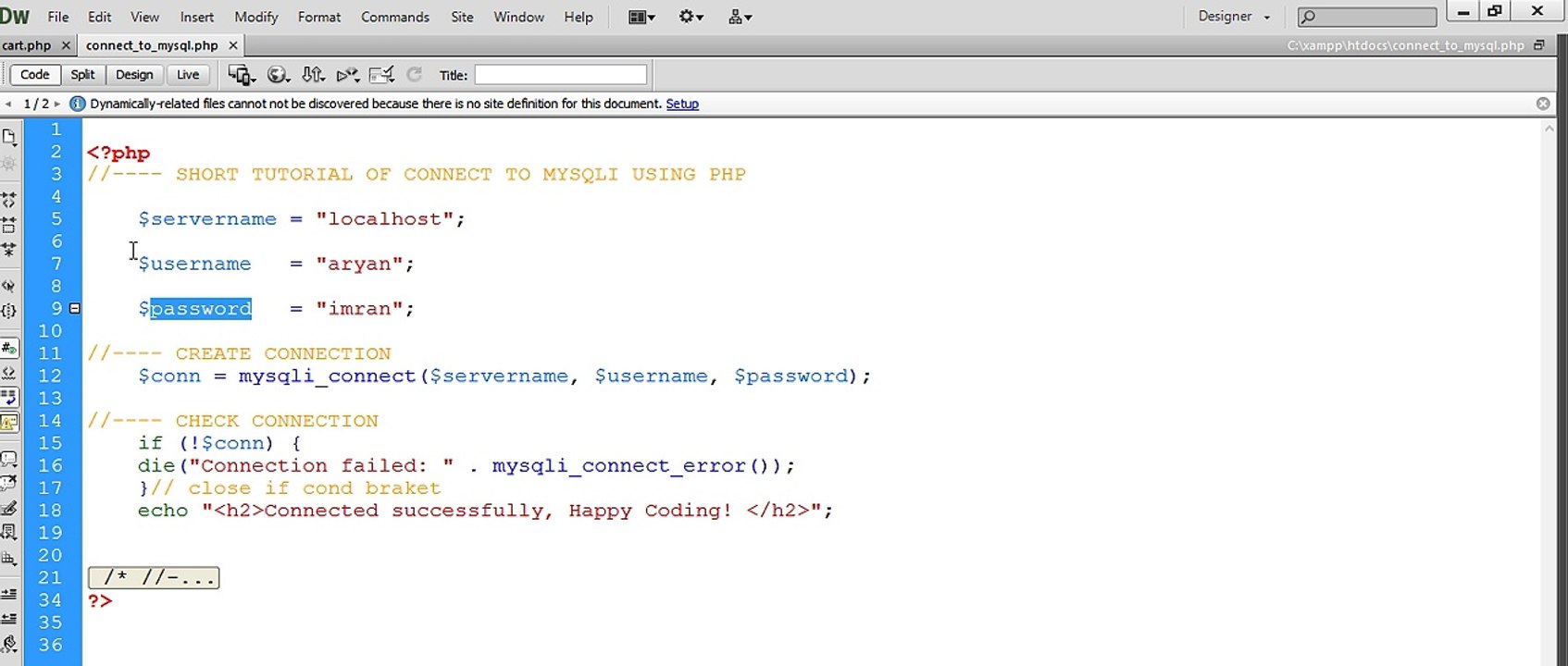
Task: Click the scroll up arrow of code scrollbar
Action: 1549,129
